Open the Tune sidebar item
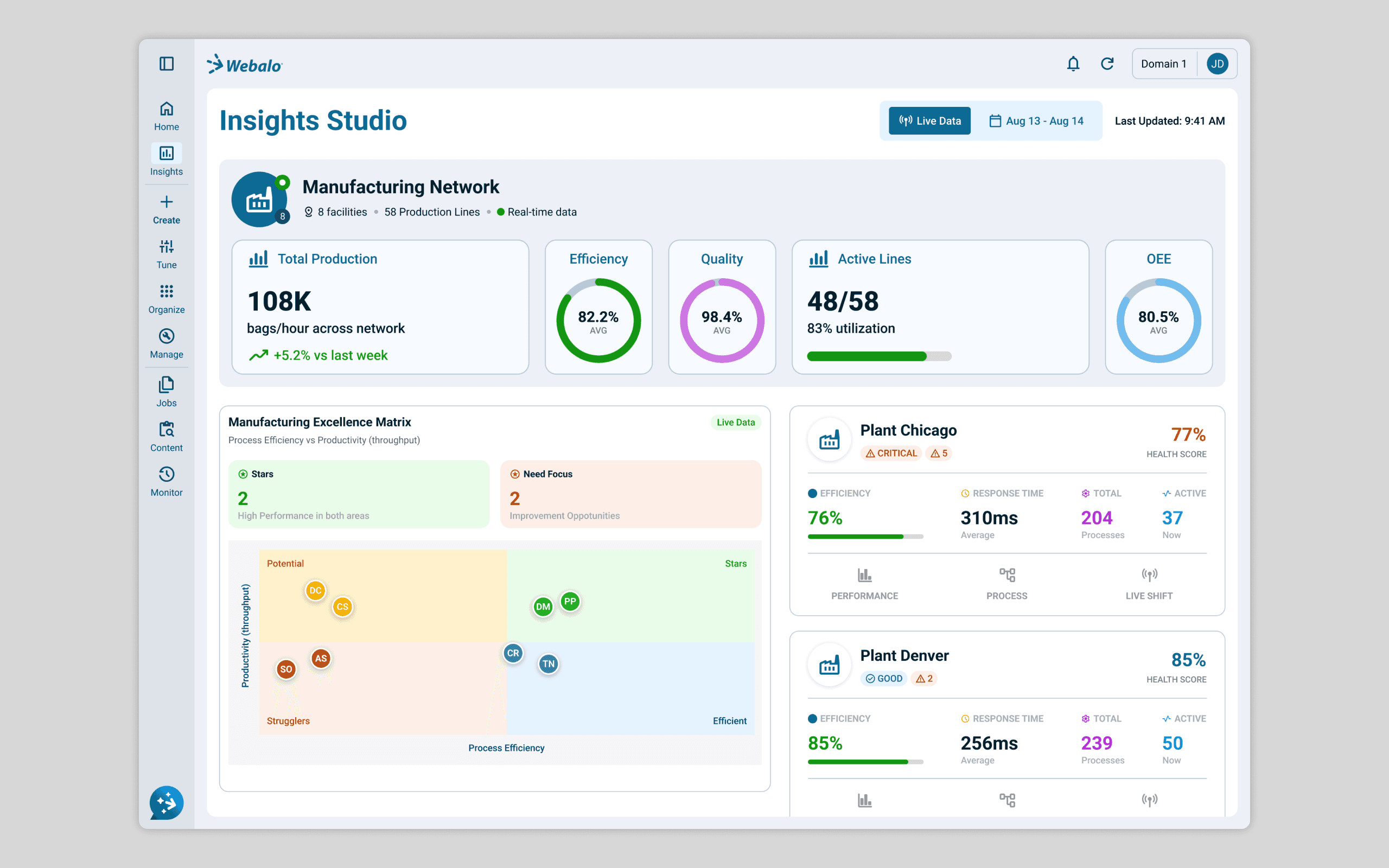Image resolution: width=1389 pixels, height=868 pixels. (x=167, y=254)
